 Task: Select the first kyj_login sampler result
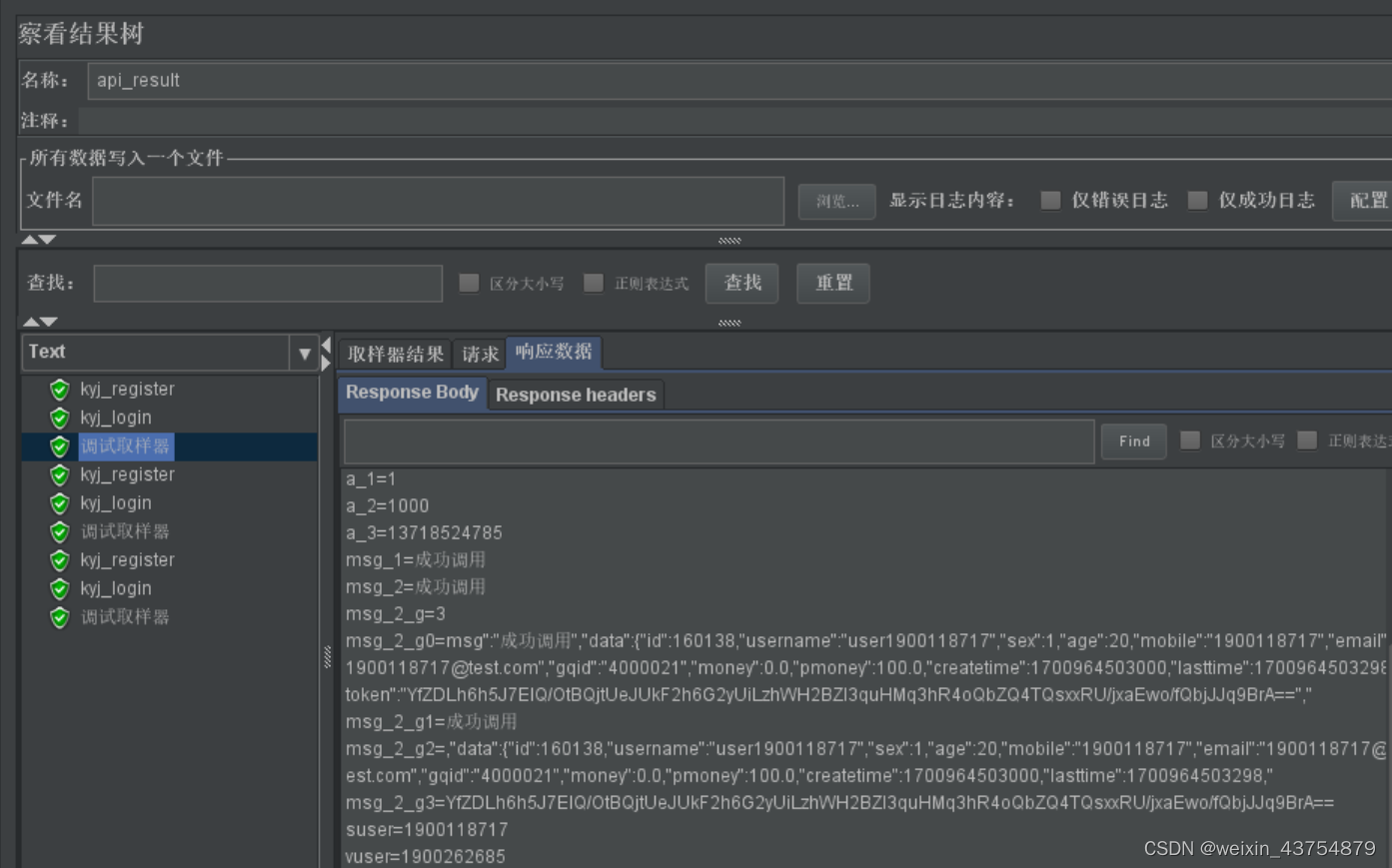click(x=116, y=418)
